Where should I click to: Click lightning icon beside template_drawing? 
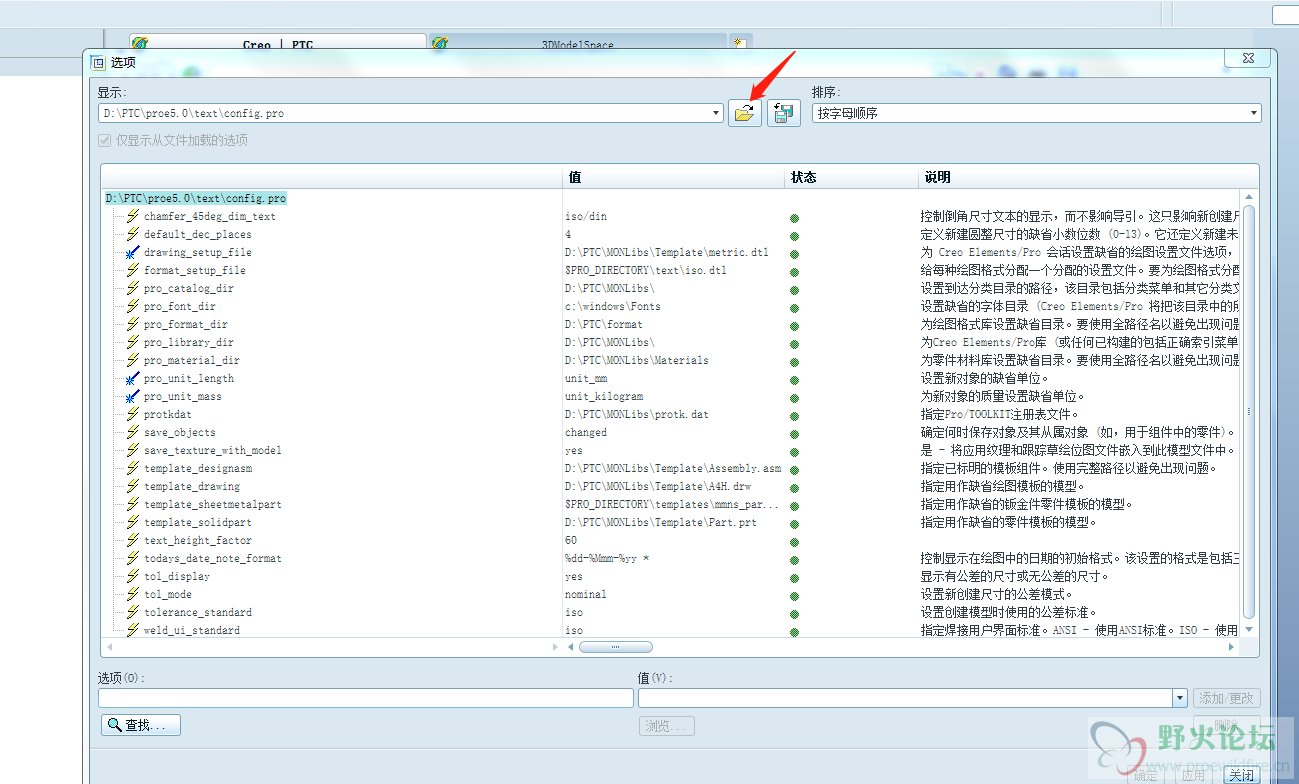132,486
